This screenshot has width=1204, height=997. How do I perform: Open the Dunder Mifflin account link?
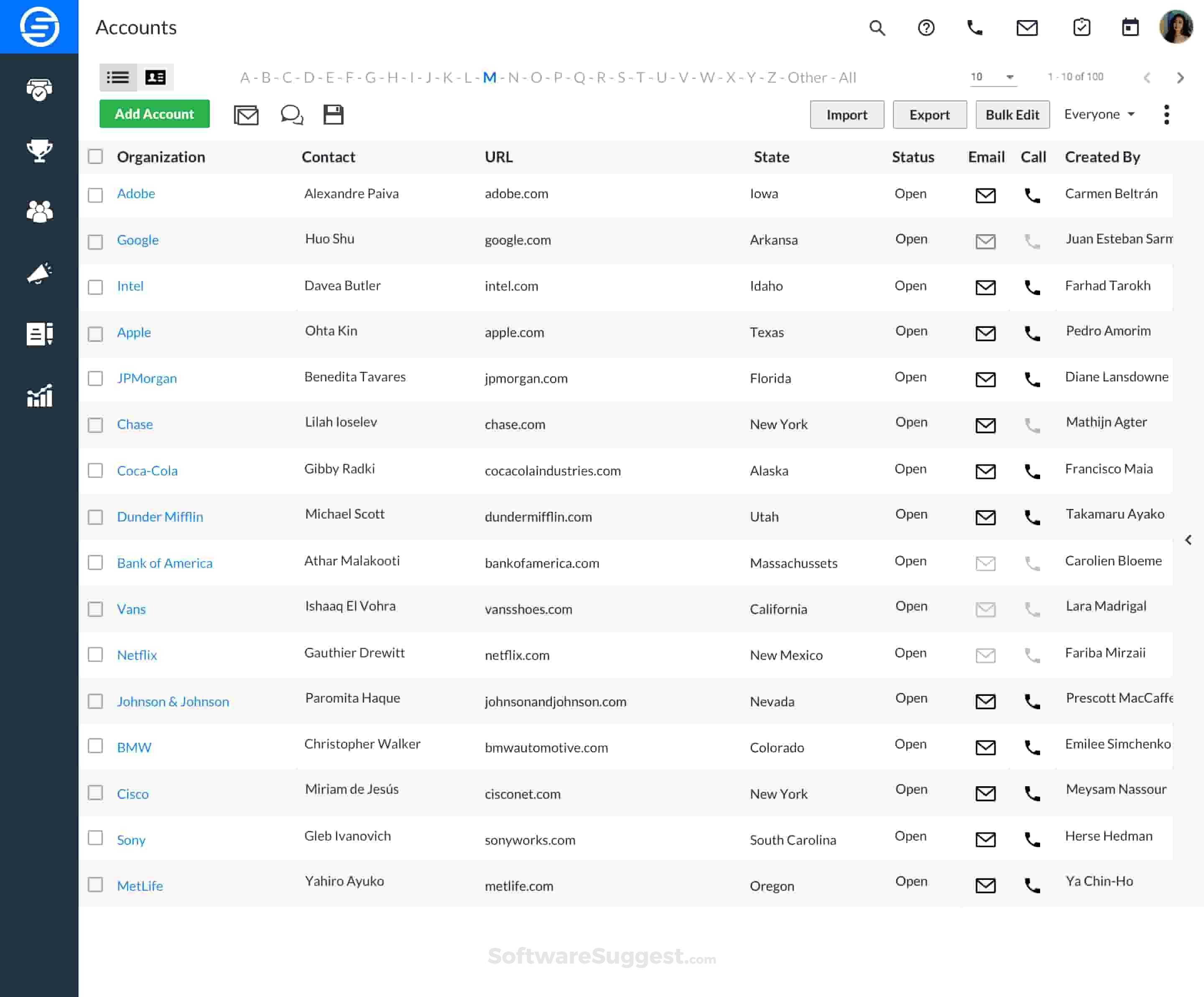click(160, 516)
